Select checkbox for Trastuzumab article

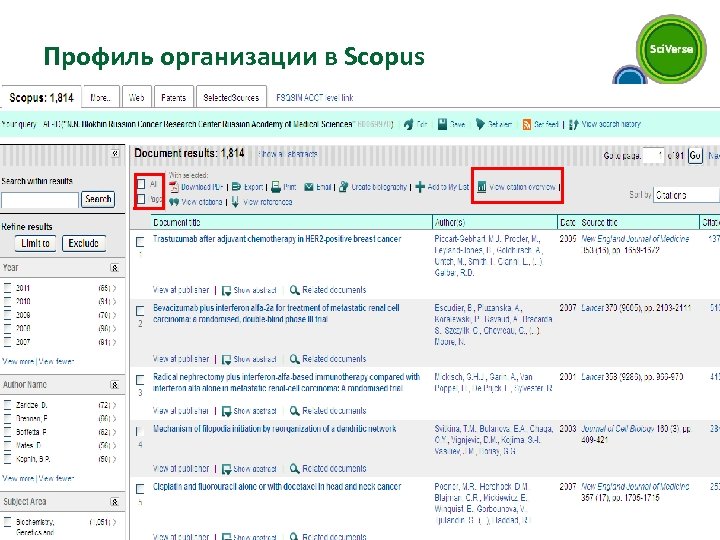140,242
